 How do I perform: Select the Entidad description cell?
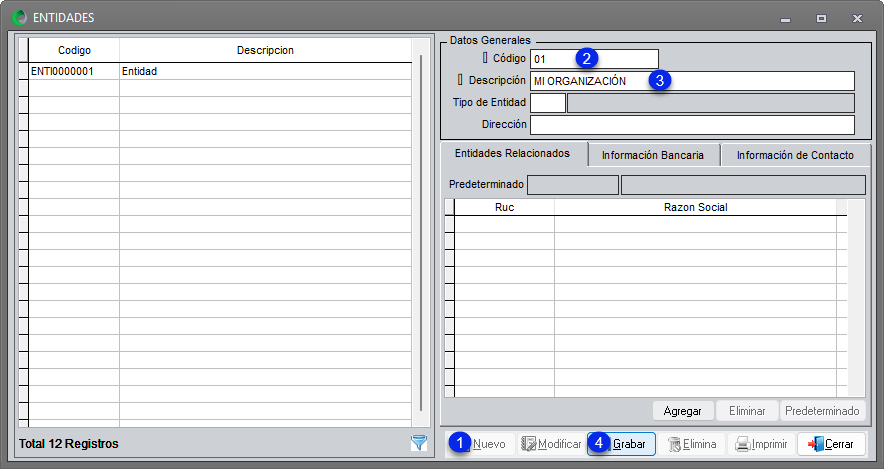[x=266, y=71]
